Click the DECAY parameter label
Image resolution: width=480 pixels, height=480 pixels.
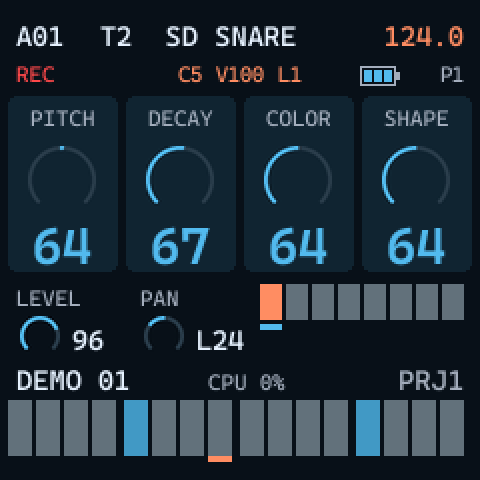pos(180,118)
